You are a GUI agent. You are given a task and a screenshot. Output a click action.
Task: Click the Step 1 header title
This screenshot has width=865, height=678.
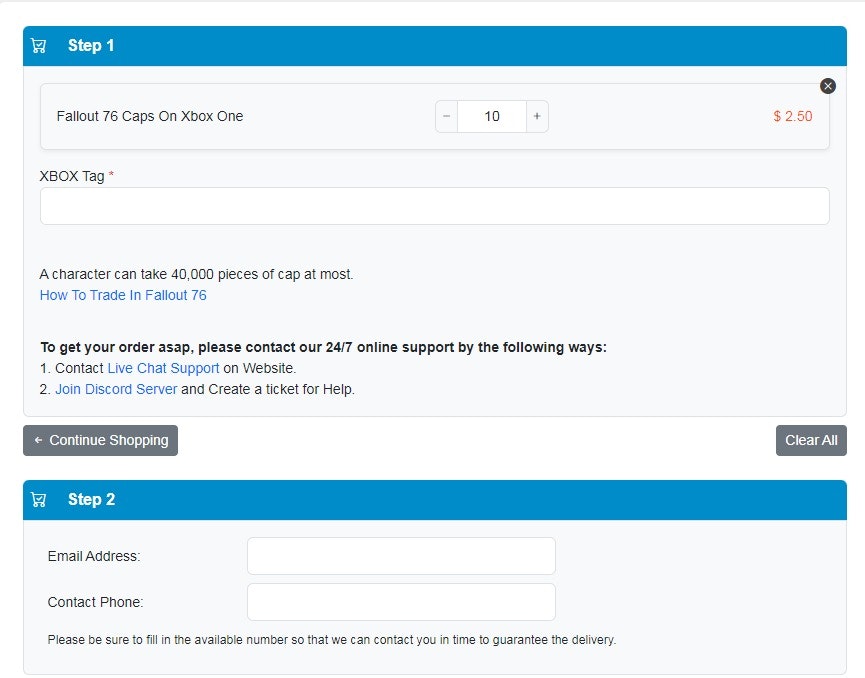click(91, 46)
